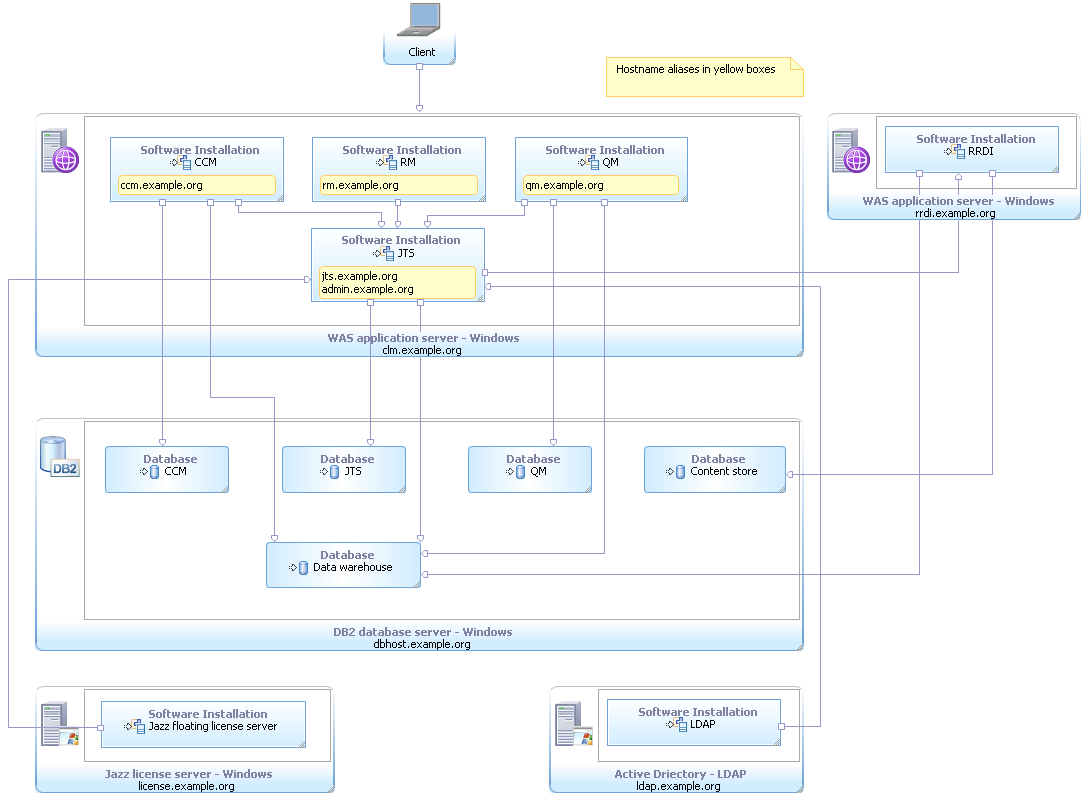The width and height of the screenshot is (1090, 806).
Task: Click the 'Software Installation' title above LDAP
Action: 698,712
